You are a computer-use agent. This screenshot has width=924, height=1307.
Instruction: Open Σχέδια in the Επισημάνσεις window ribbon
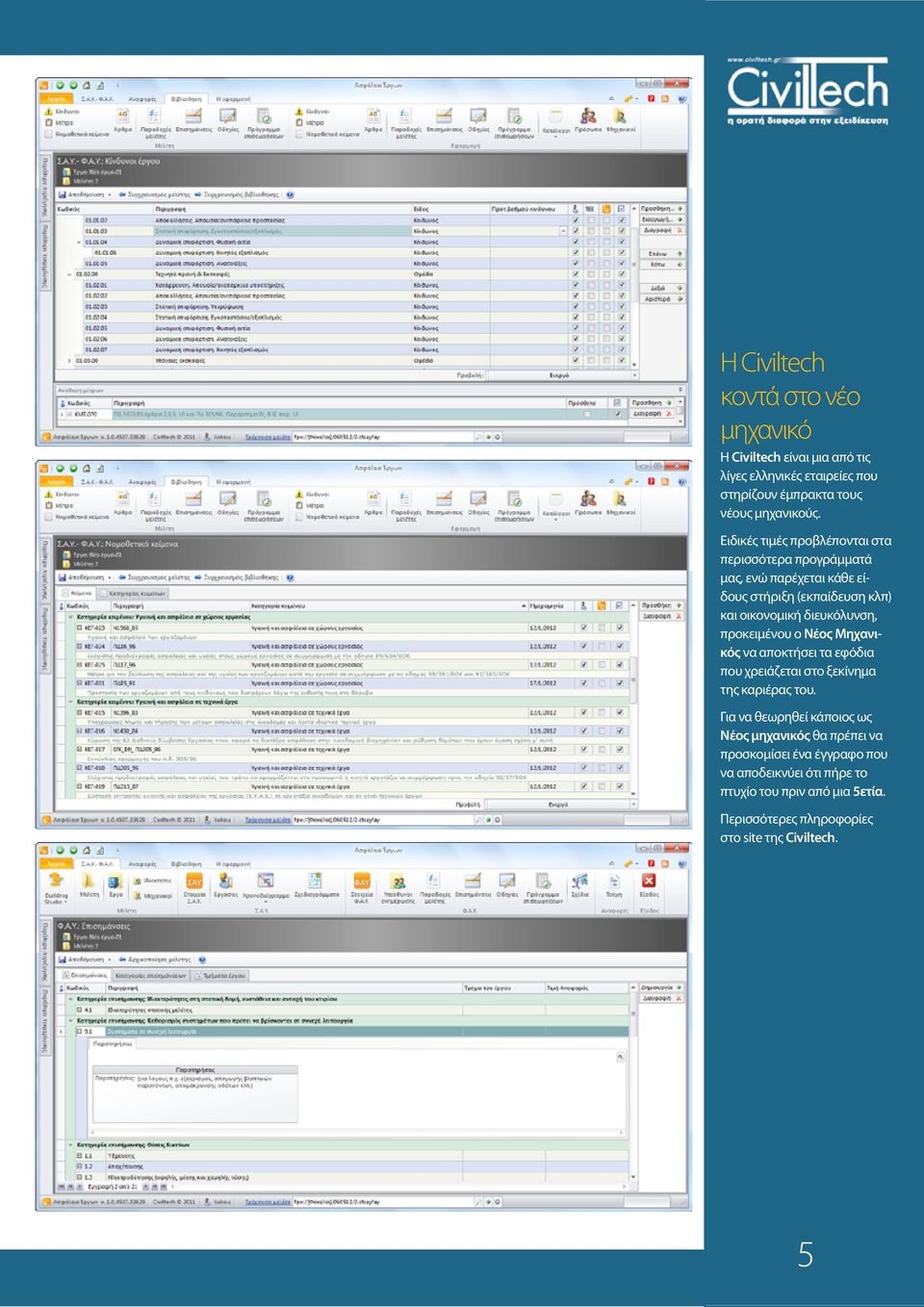[579, 884]
